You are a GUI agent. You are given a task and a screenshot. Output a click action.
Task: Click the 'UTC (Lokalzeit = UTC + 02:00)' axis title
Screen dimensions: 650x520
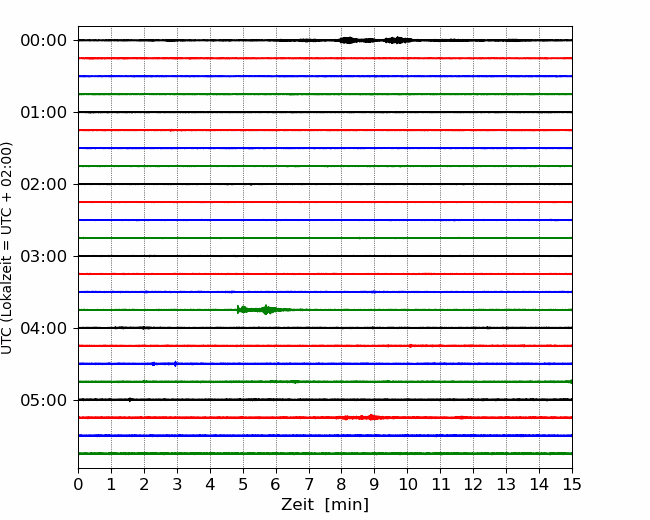coord(7,248)
